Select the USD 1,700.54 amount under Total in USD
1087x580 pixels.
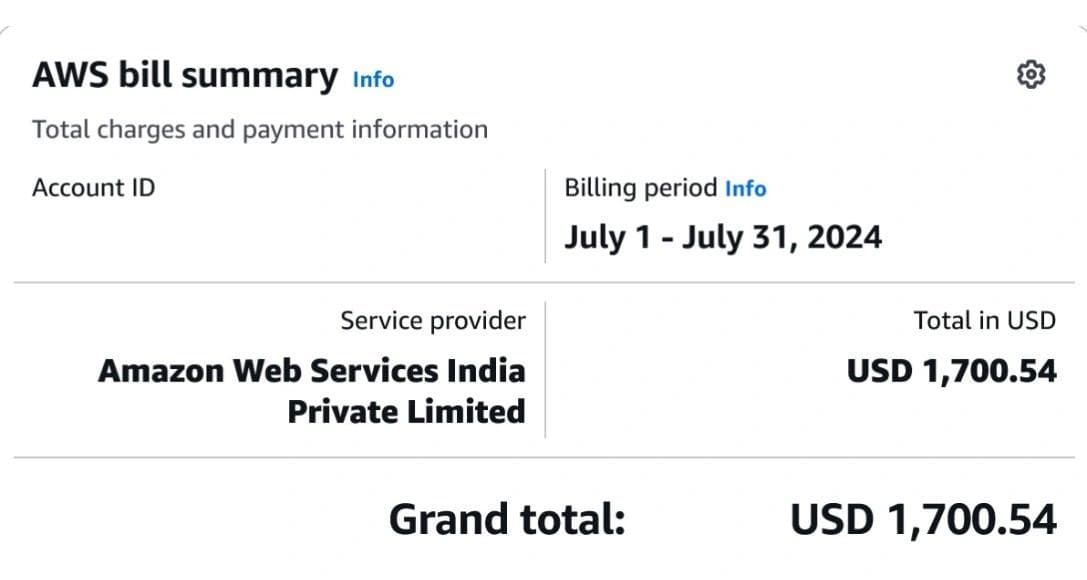[x=951, y=371]
